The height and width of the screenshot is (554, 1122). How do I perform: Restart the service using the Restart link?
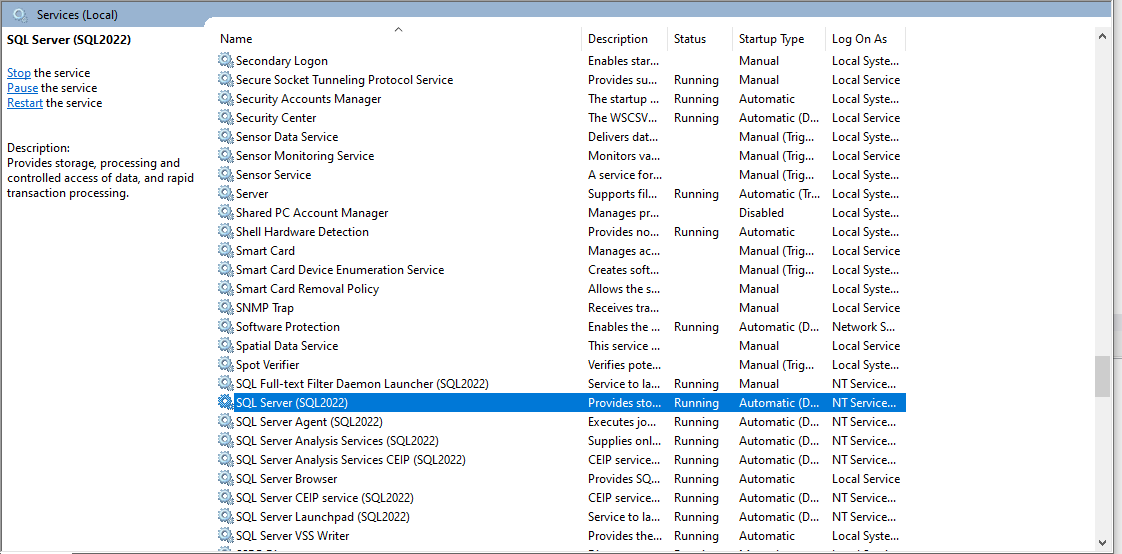(x=25, y=103)
